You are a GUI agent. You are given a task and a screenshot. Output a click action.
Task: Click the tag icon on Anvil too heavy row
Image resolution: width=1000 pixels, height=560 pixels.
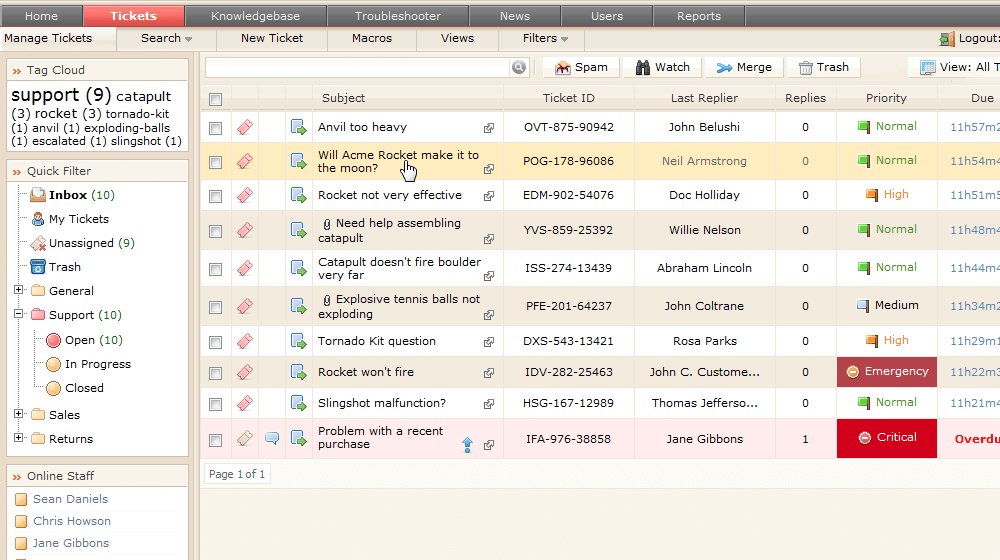[x=245, y=127]
